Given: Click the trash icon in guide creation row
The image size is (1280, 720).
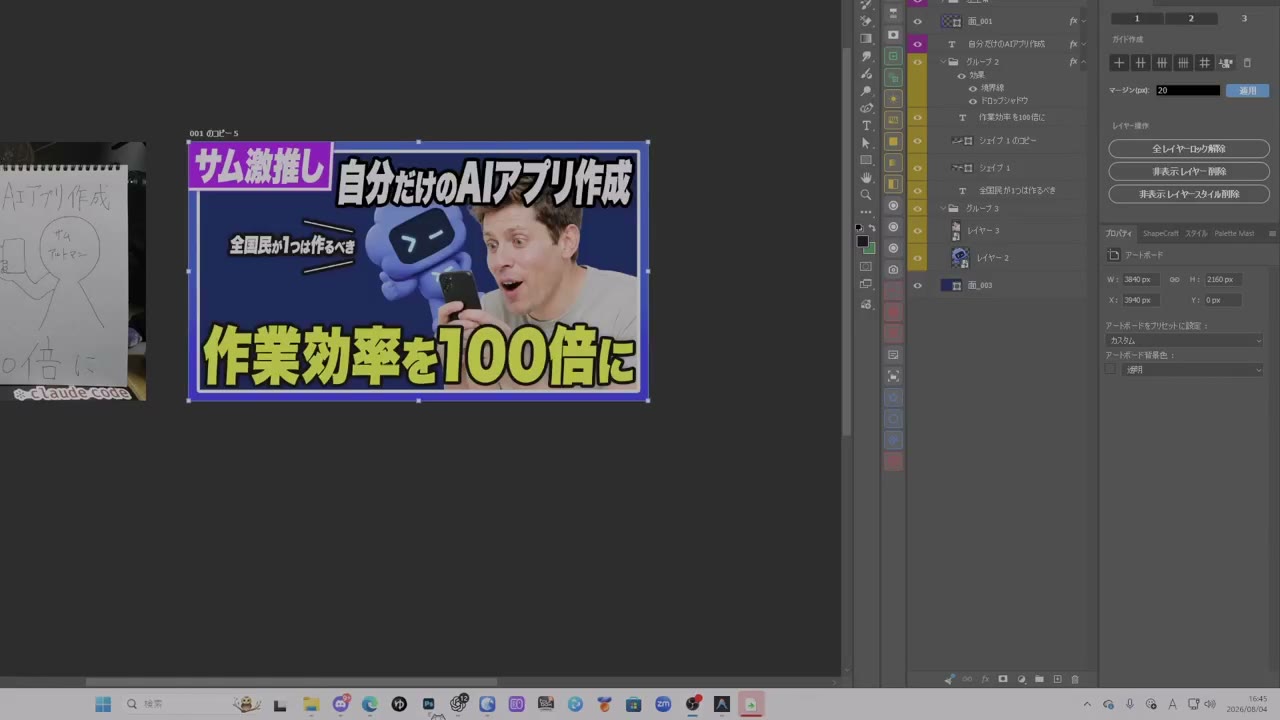Looking at the screenshot, I should [1247, 63].
